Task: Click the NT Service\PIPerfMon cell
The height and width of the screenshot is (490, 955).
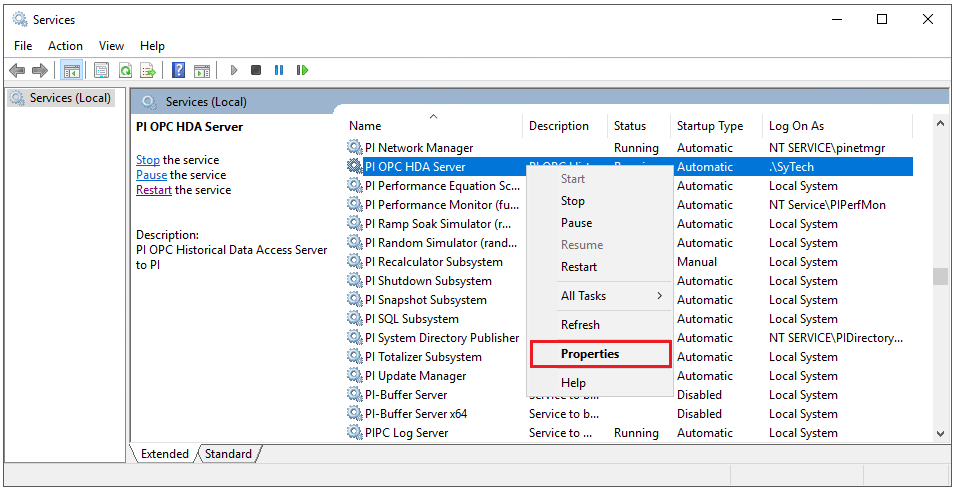Action: [827, 205]
